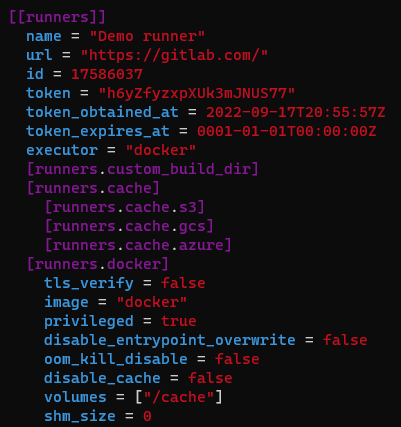Click the token_obtained_at timestamp value

[x=296, y=112]
